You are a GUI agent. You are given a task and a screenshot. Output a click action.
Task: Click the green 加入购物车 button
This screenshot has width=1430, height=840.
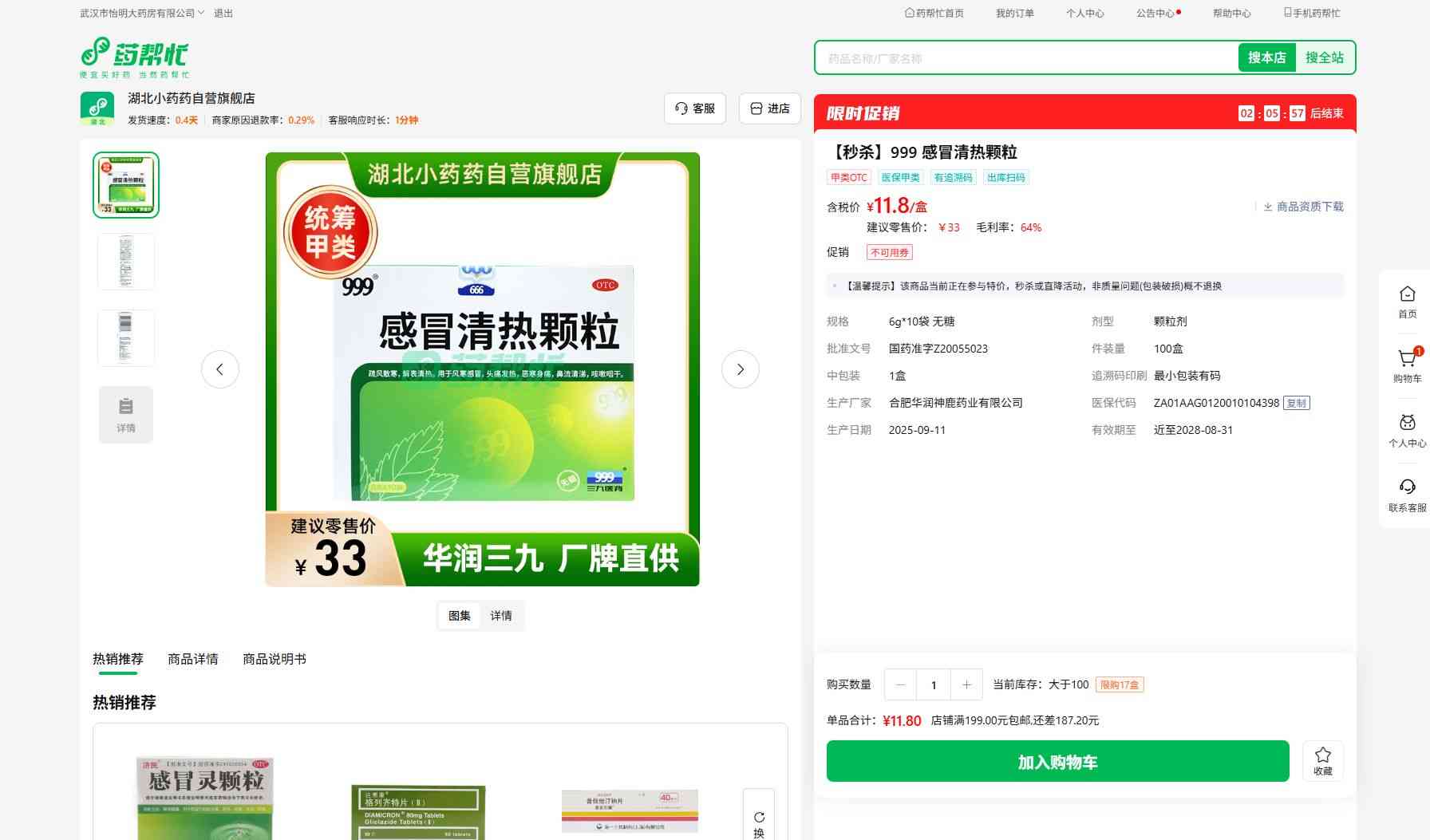(1057, 762)
